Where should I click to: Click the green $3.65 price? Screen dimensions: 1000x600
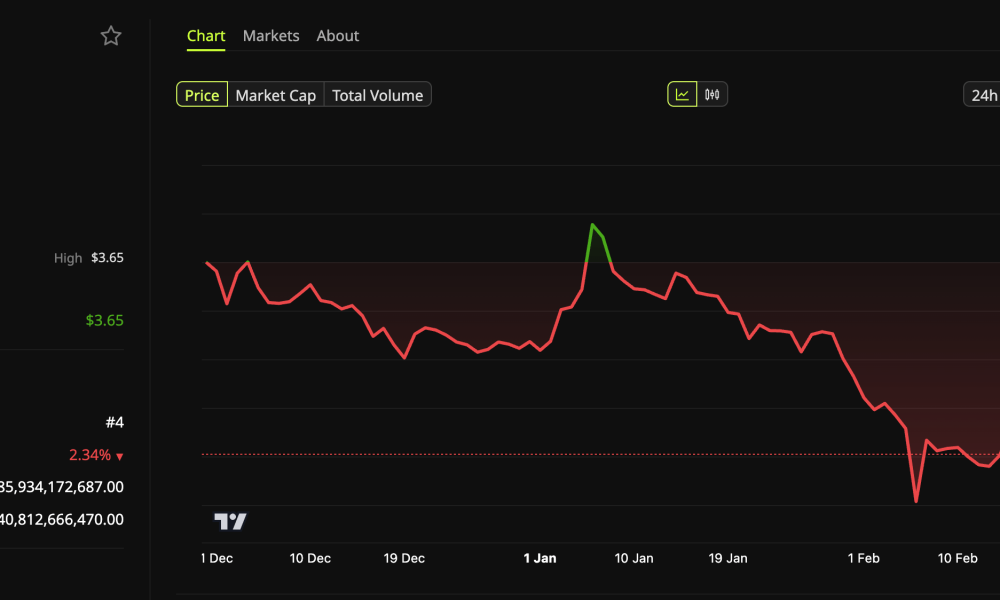[x=103, y=320]
